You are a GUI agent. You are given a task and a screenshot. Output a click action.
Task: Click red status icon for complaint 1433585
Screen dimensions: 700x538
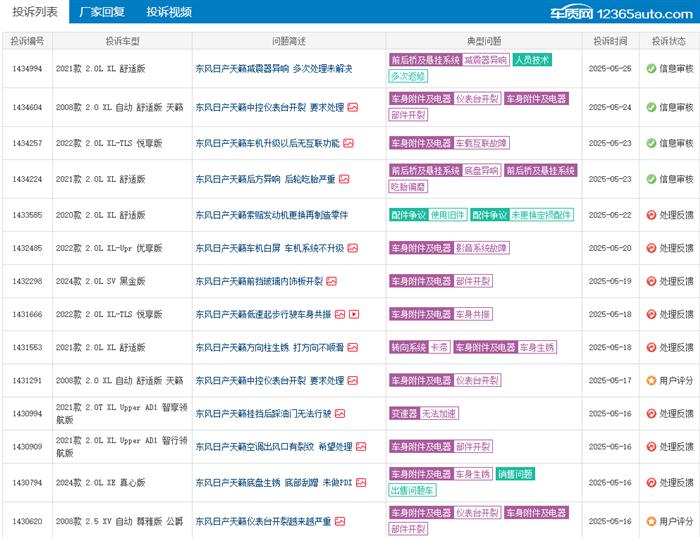(x=651, y=215)
